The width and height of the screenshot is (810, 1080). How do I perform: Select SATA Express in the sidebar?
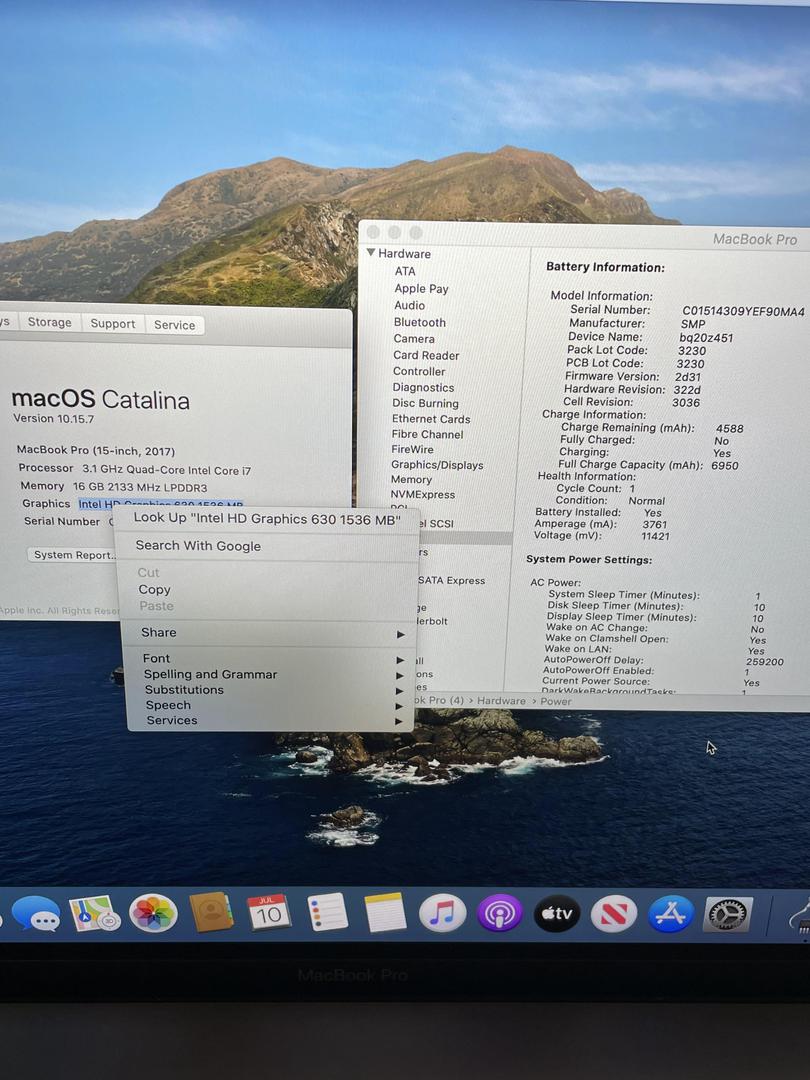click(451, 581)
